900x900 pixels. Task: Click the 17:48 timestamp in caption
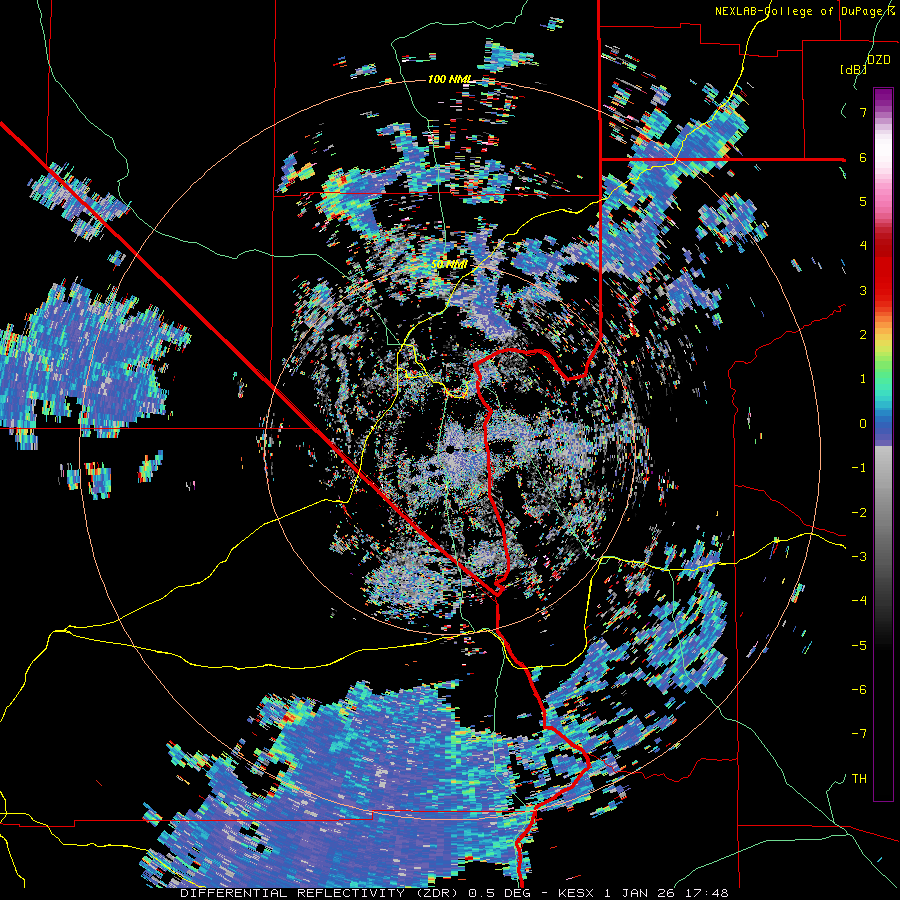(x=705, y=893)
